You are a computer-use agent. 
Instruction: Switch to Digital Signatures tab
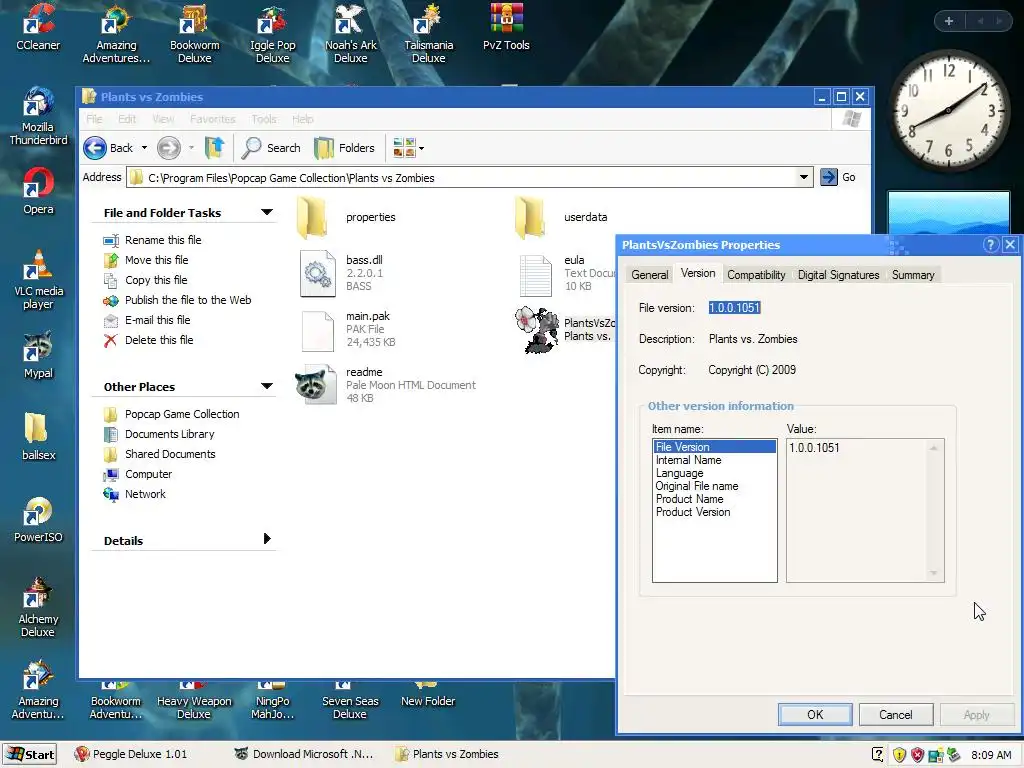coord(839,275)
